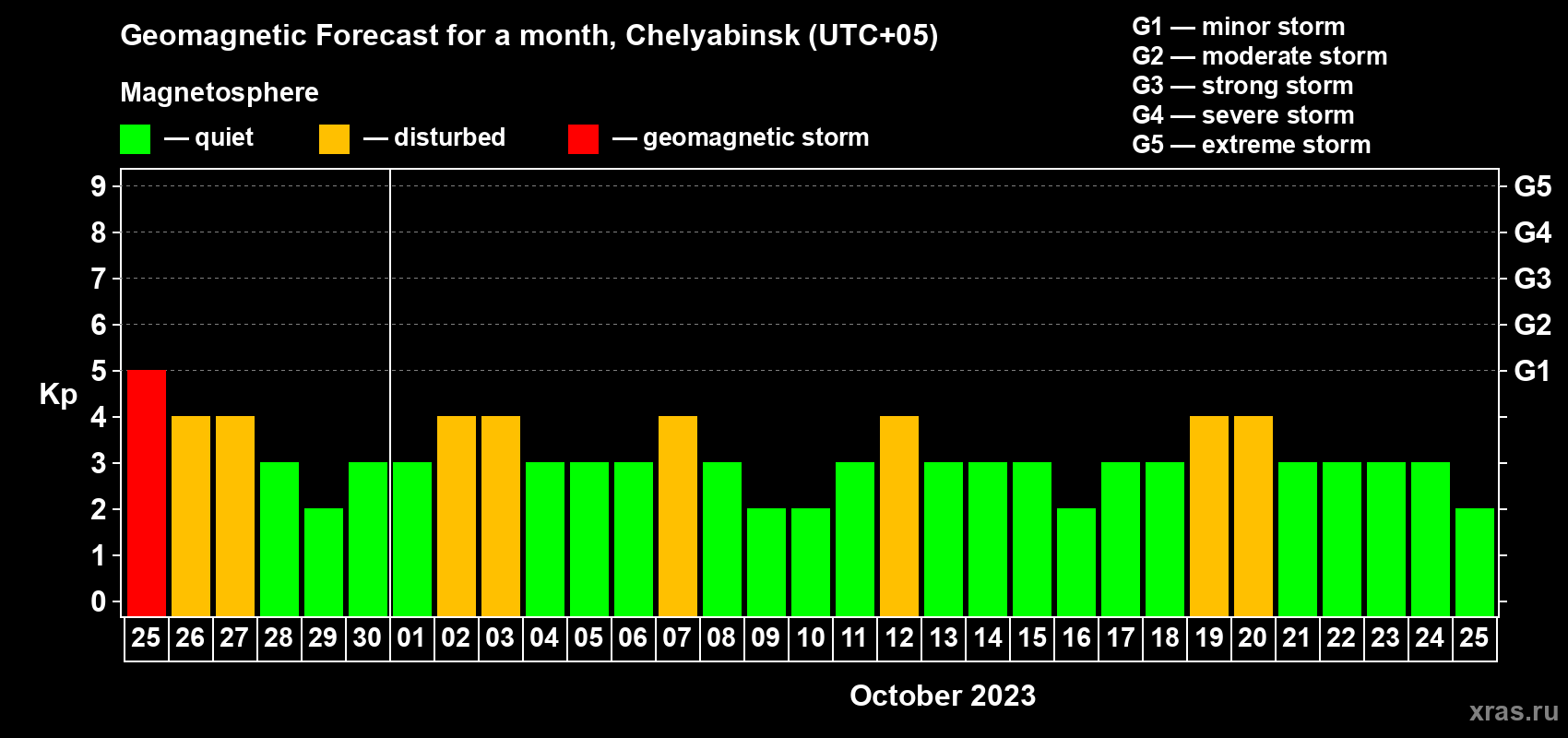Click the orange bar above date 07
Screen dimensions: 1568x738
pyautogui.click(x=678, y=516)
